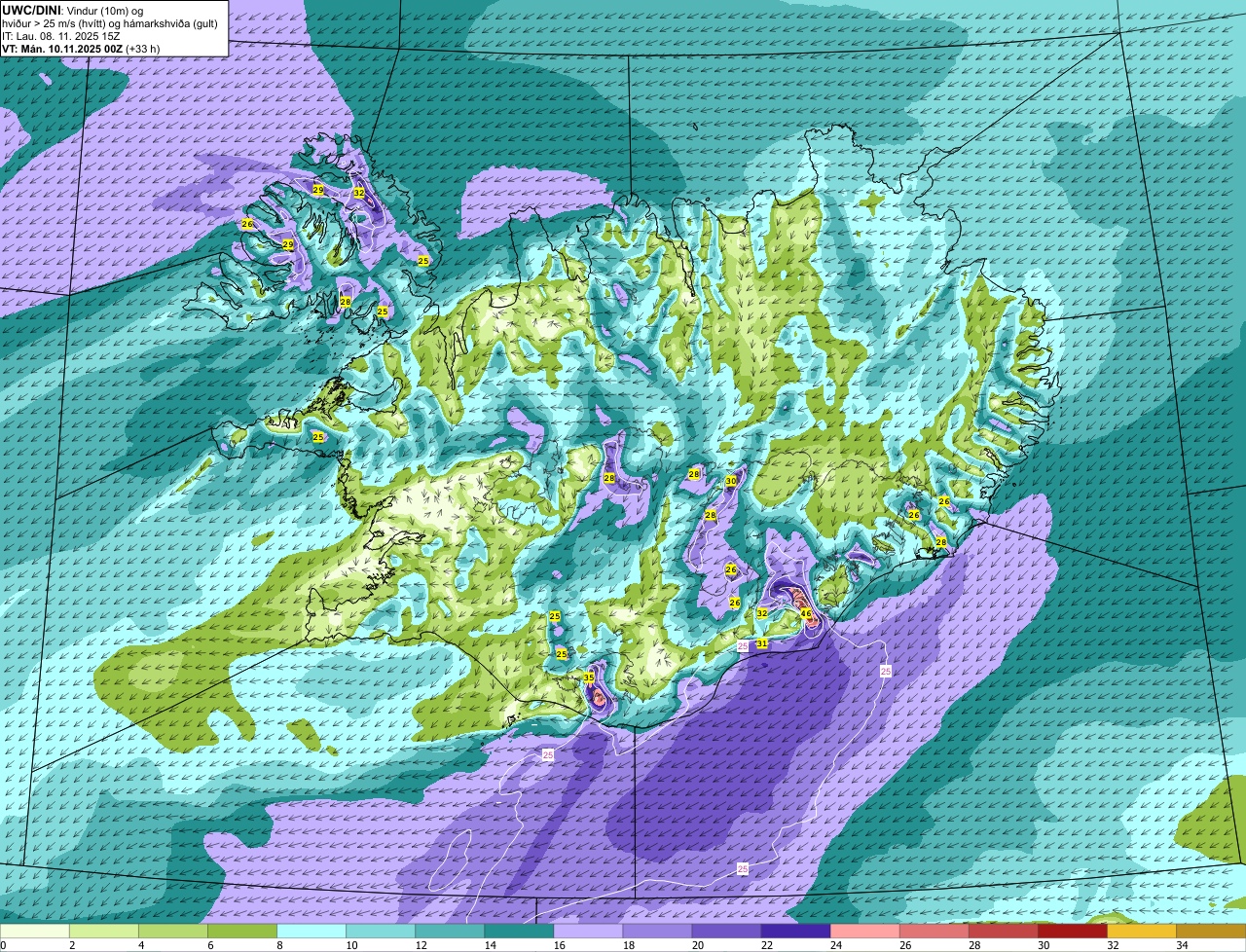Select the 'VT: Mán. 10.11.2025 00Z' valid time
Viewport: 1246px width, 952px height.
coord(61,48)
